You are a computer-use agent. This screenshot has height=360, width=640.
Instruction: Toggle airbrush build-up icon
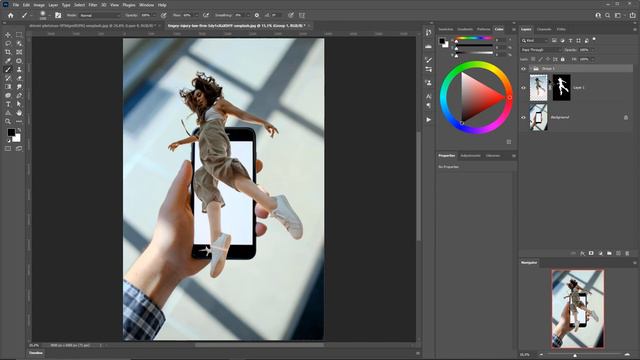(206, 15)
